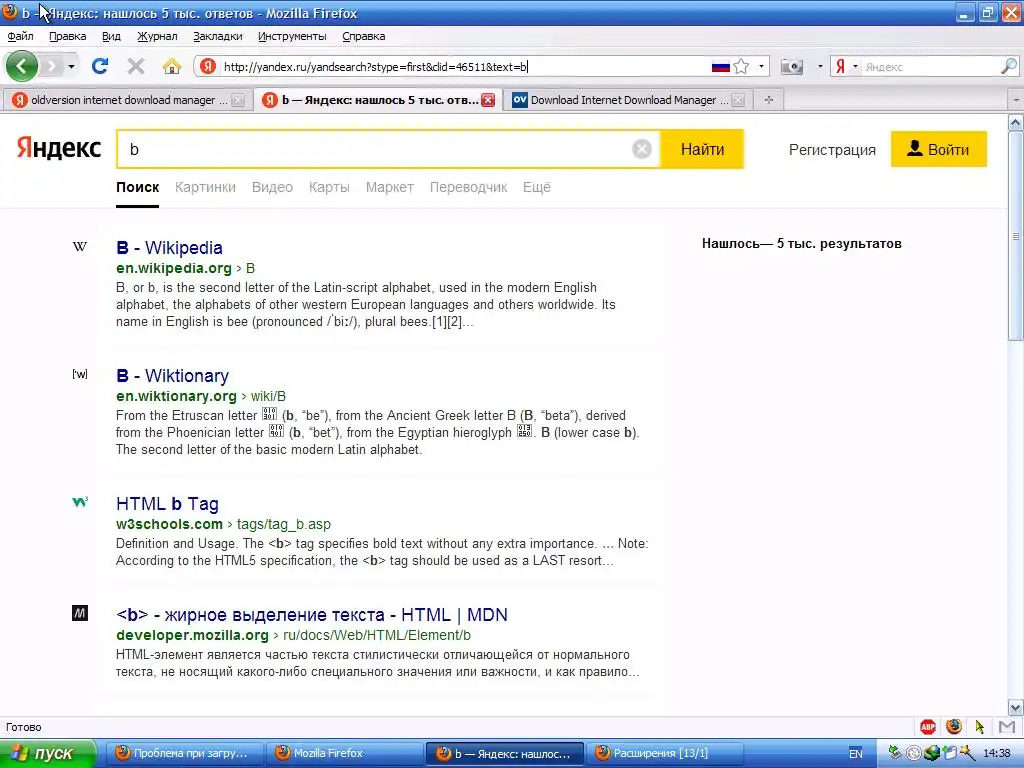
Task: Click the magnifier in the browser search box
Action: (x=1009, y=66)
